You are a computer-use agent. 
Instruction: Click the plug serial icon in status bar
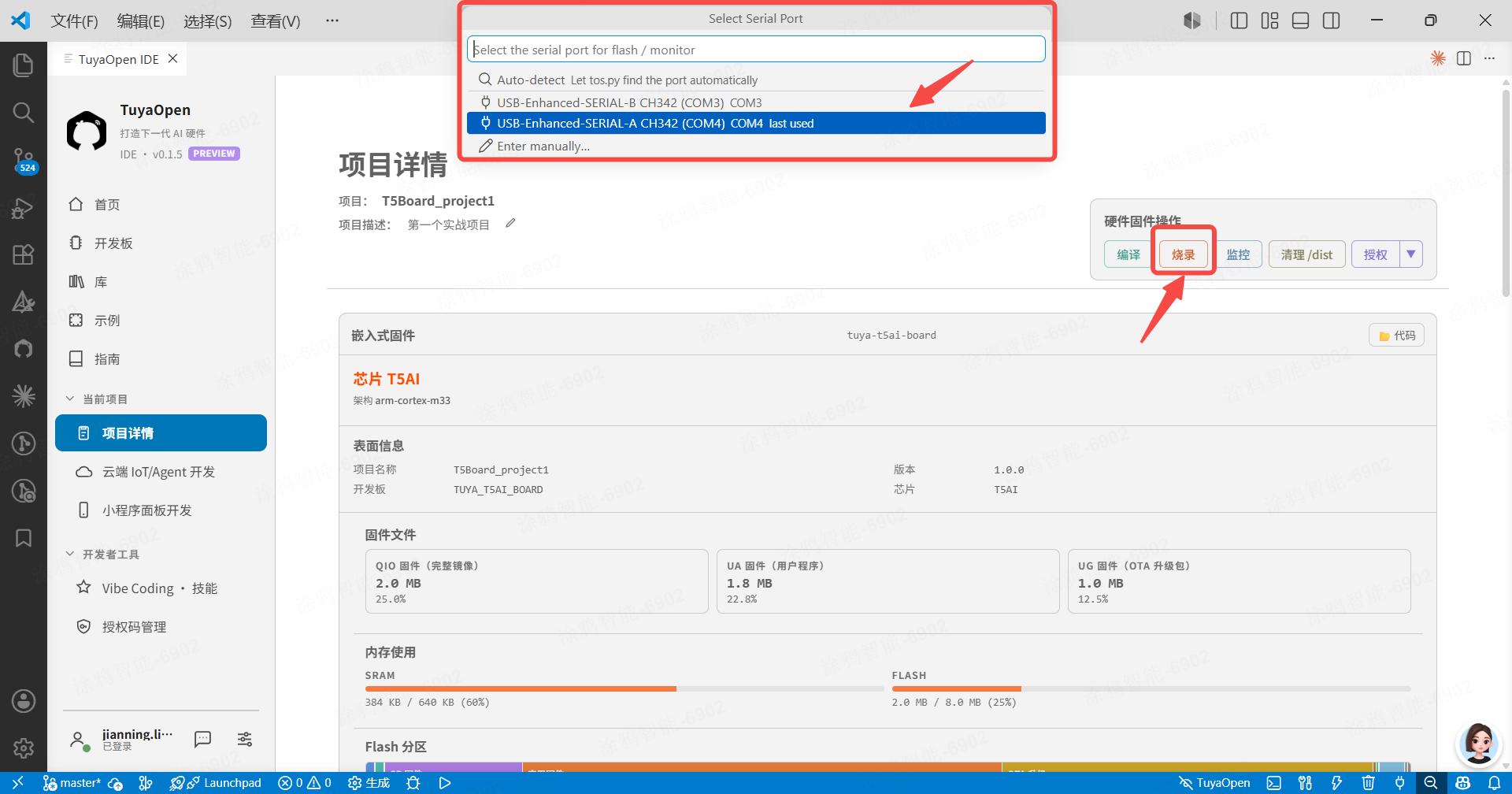(x=1399, y=783)
